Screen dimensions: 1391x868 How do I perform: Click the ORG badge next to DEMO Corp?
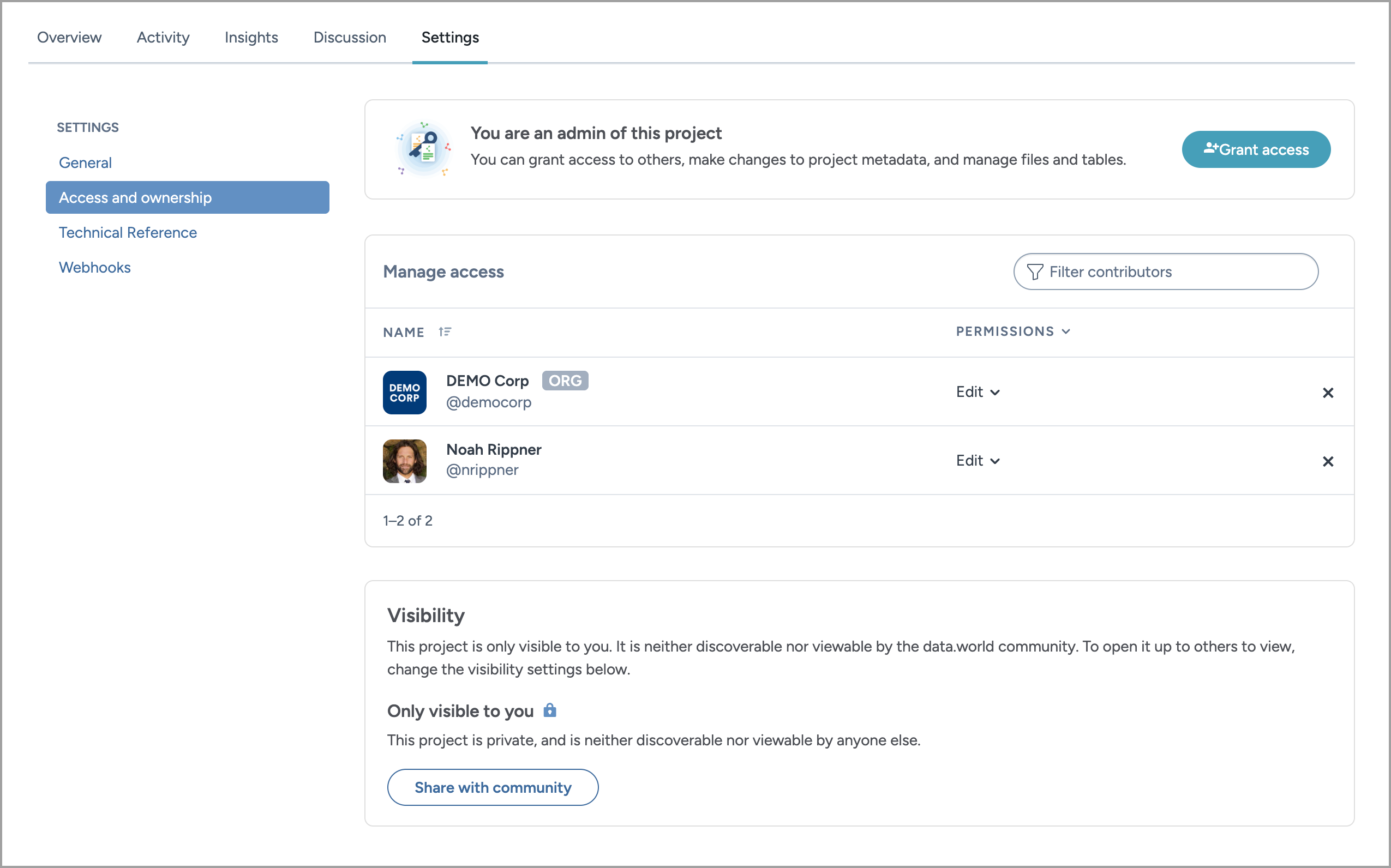pyautogui.click(x=565, y=381)
